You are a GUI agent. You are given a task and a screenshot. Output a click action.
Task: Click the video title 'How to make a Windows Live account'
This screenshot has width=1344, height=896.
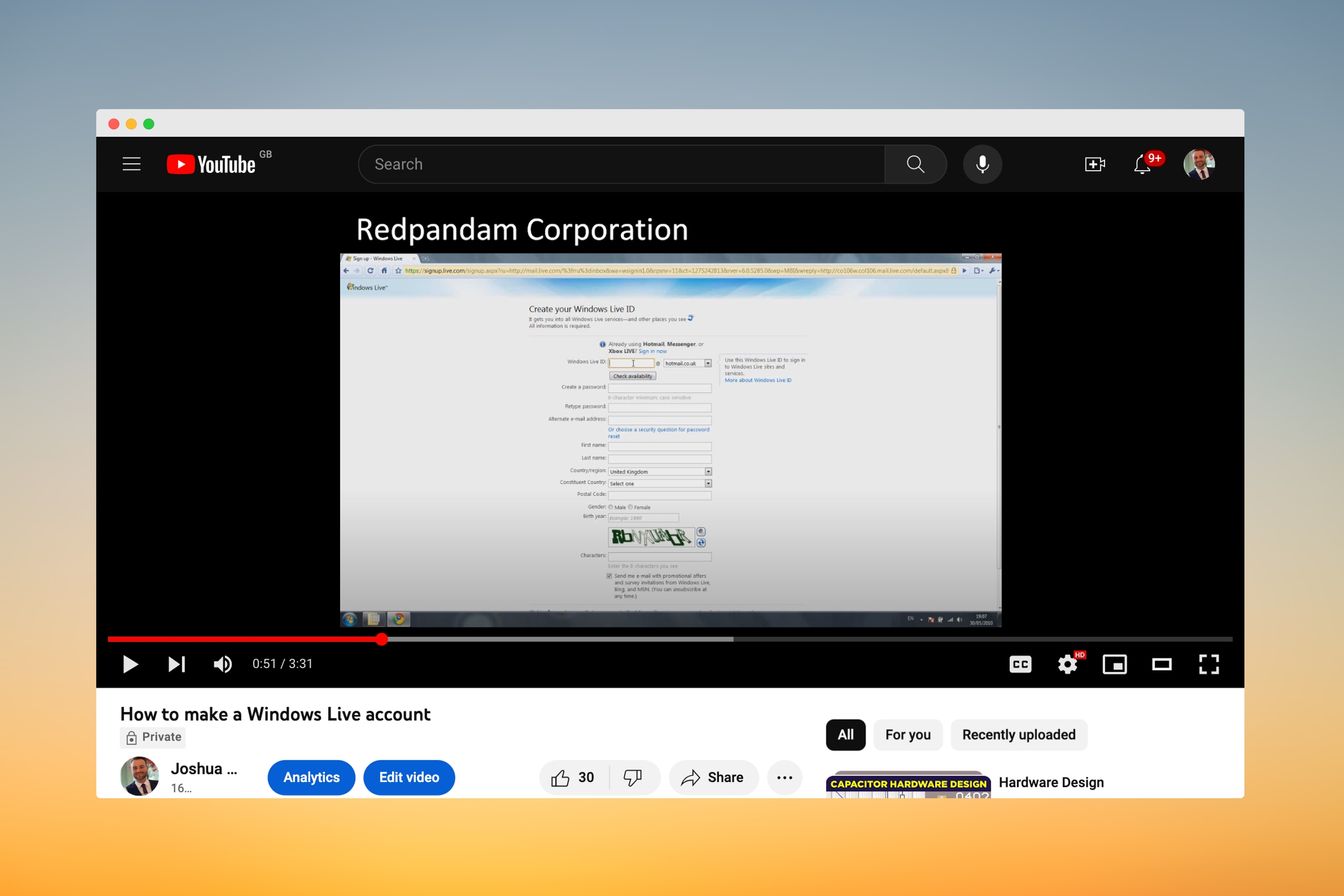[x=275, y=714]
